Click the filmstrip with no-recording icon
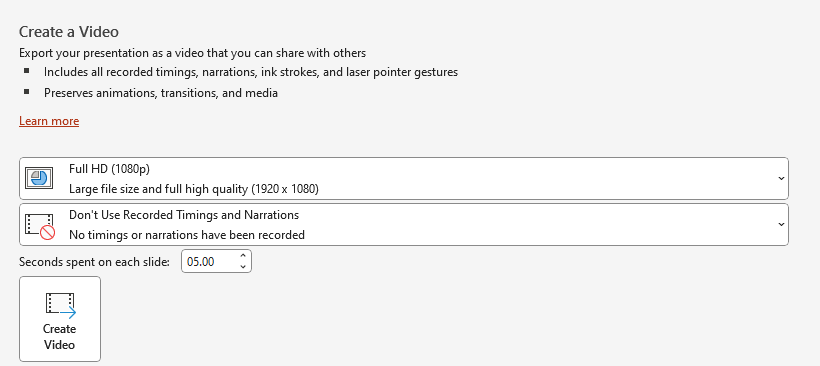This screenshot has height=366, width=820. tap(40, 226)
